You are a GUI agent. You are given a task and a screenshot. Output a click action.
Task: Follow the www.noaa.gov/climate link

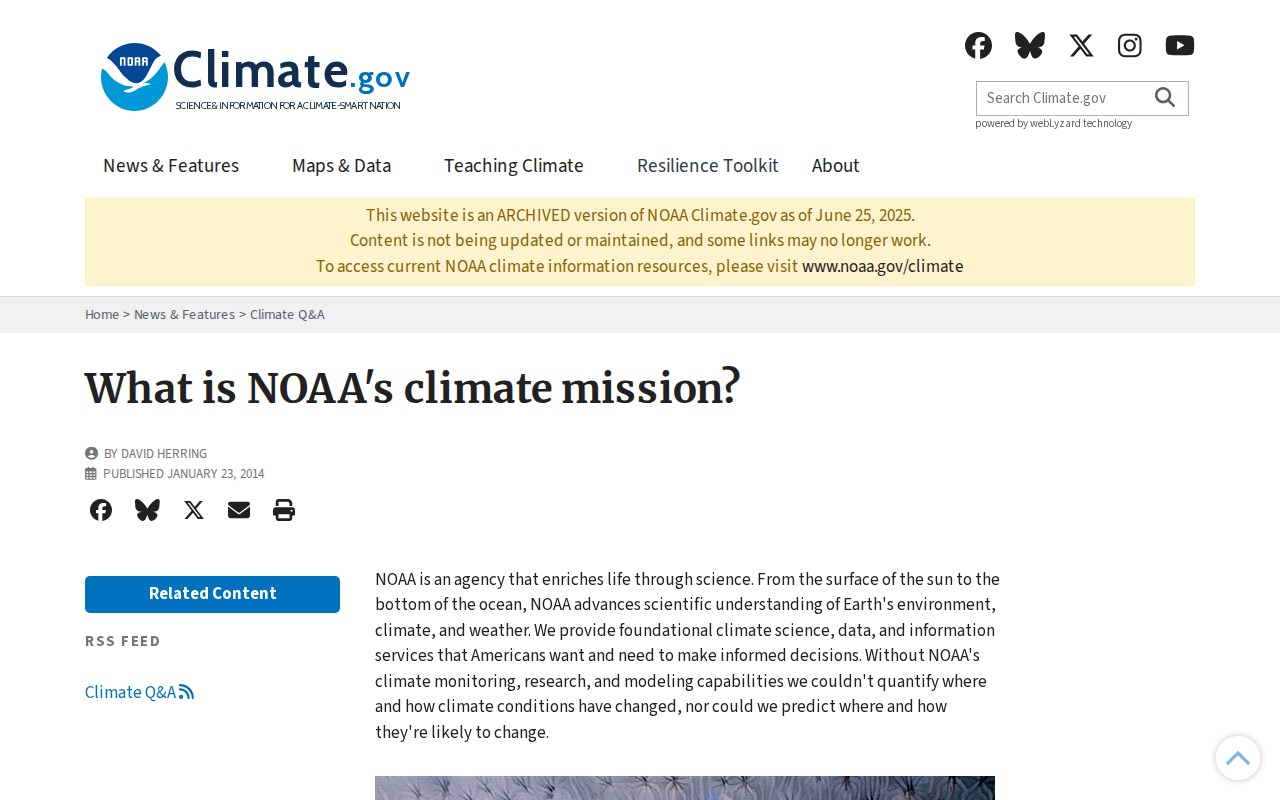pos(883,266)
